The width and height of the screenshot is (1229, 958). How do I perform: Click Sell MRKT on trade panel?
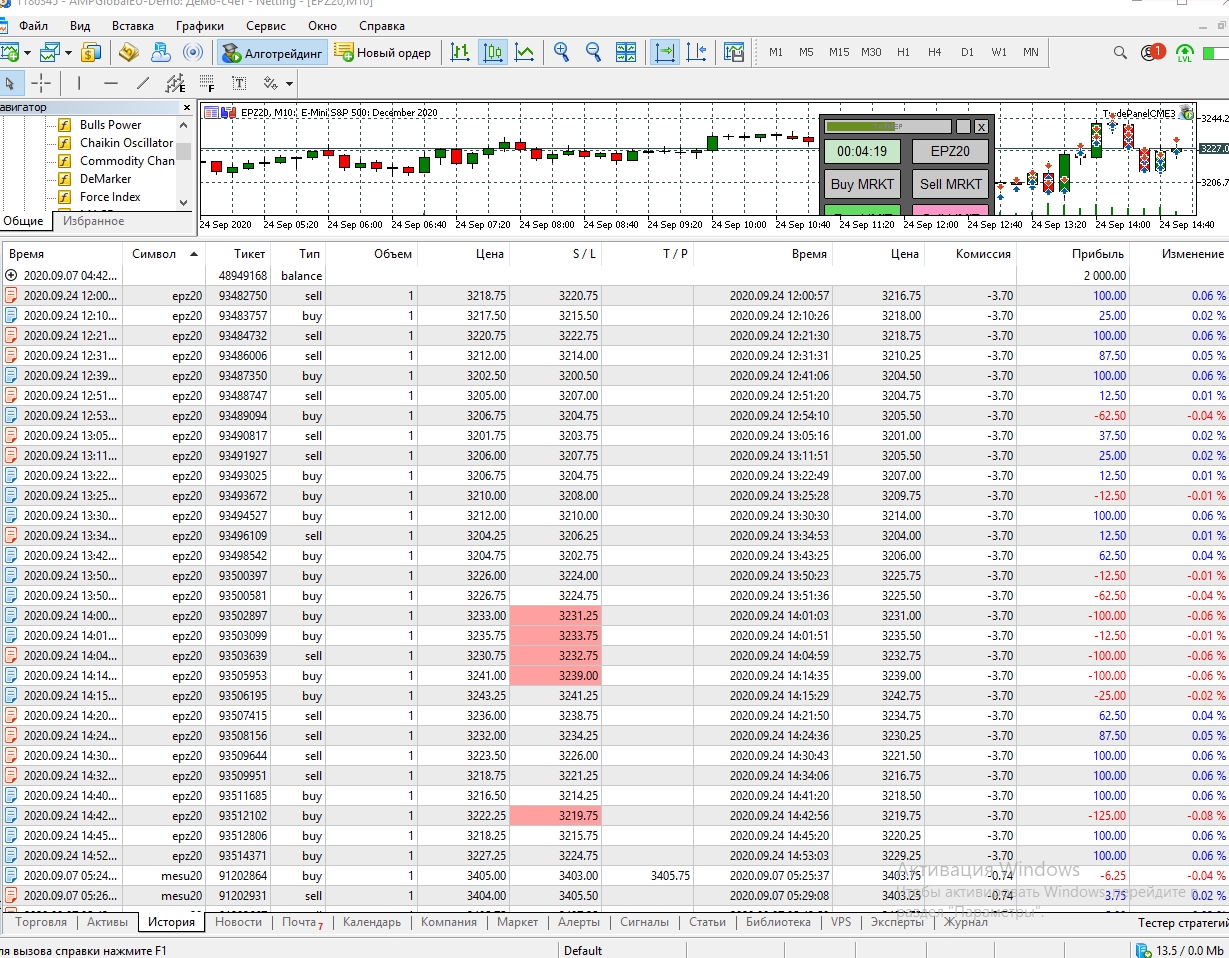point(950,184)
